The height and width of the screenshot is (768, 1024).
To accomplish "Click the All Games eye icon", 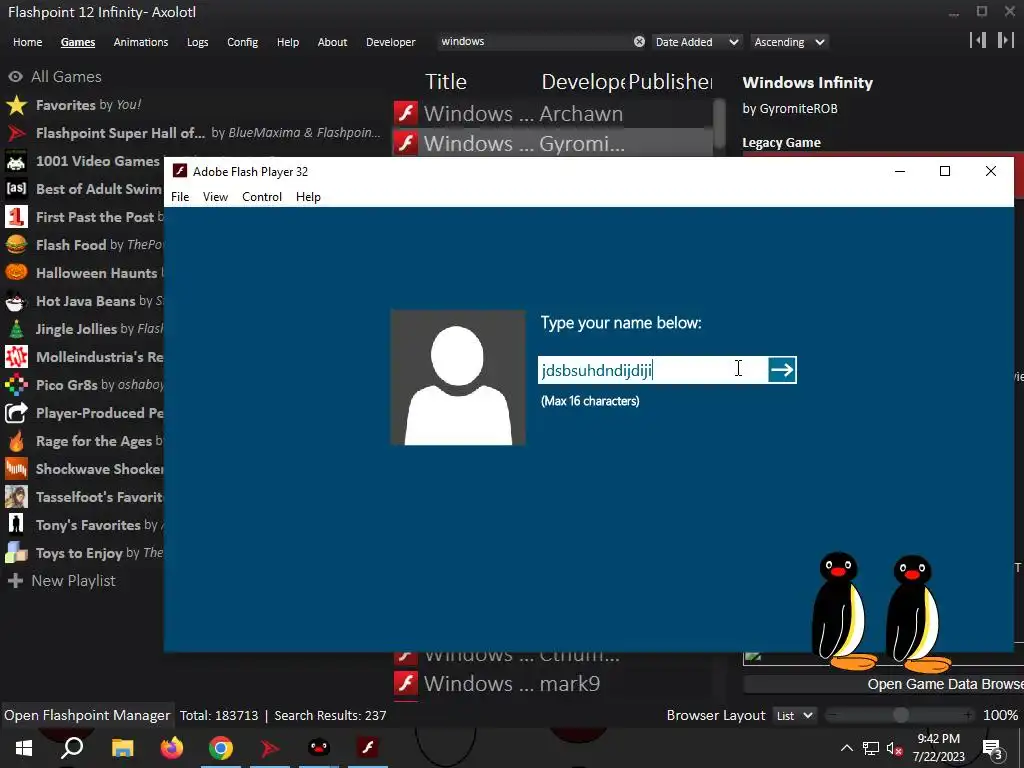I will click(16, 76).
